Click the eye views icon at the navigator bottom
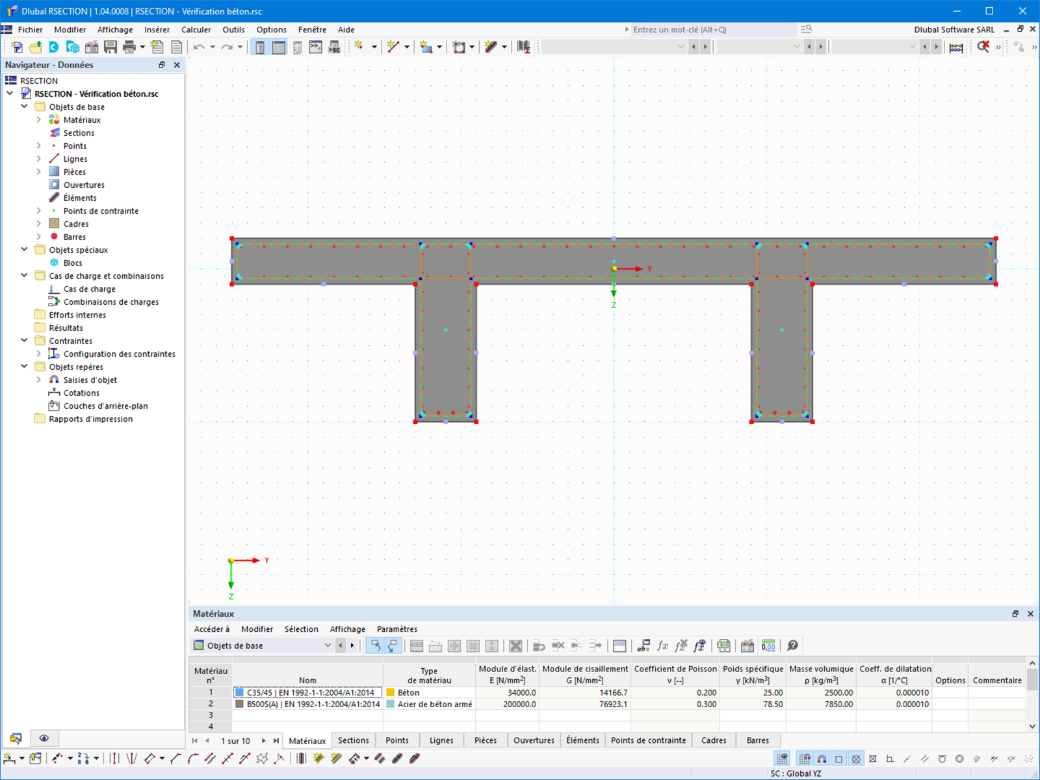 click(x=44, y=738)
